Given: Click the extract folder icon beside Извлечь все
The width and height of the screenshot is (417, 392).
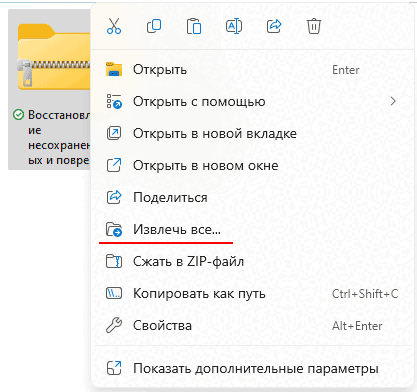Looking at the screenshot, I should pyautogui.click(x=114, y=229).
